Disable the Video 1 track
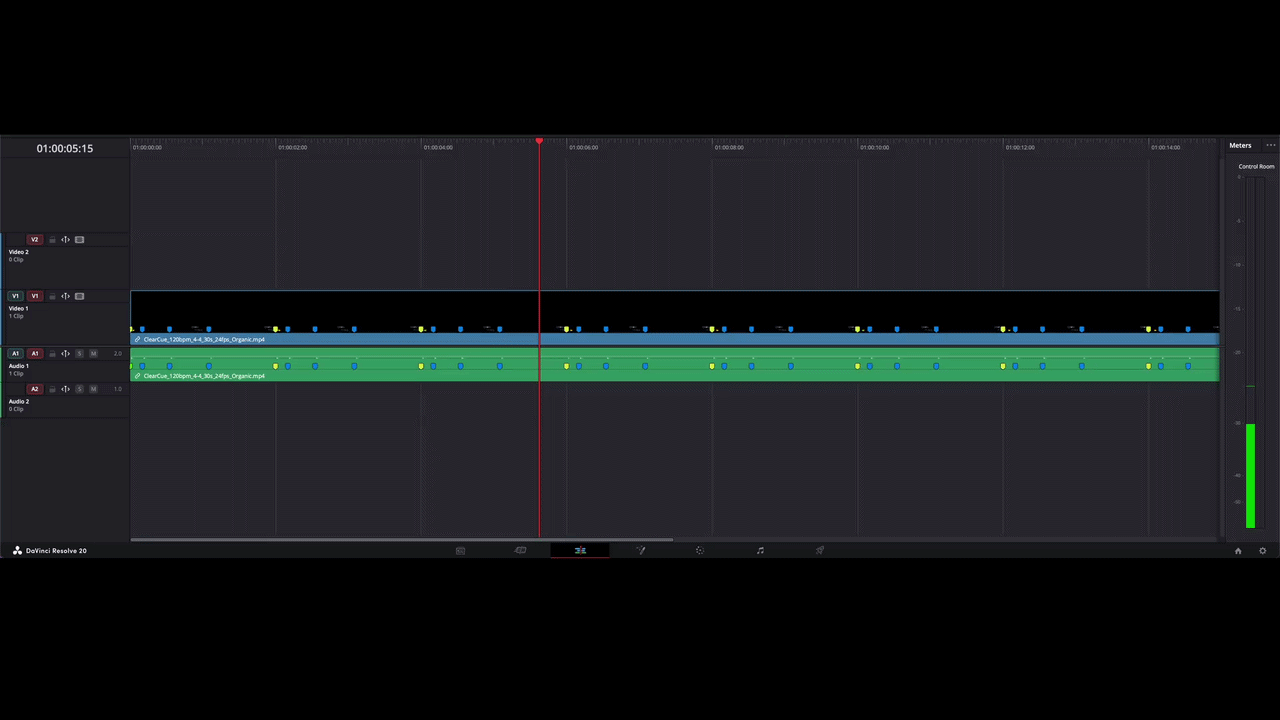This screenshot has height=720, width=1280. point(79,296)
